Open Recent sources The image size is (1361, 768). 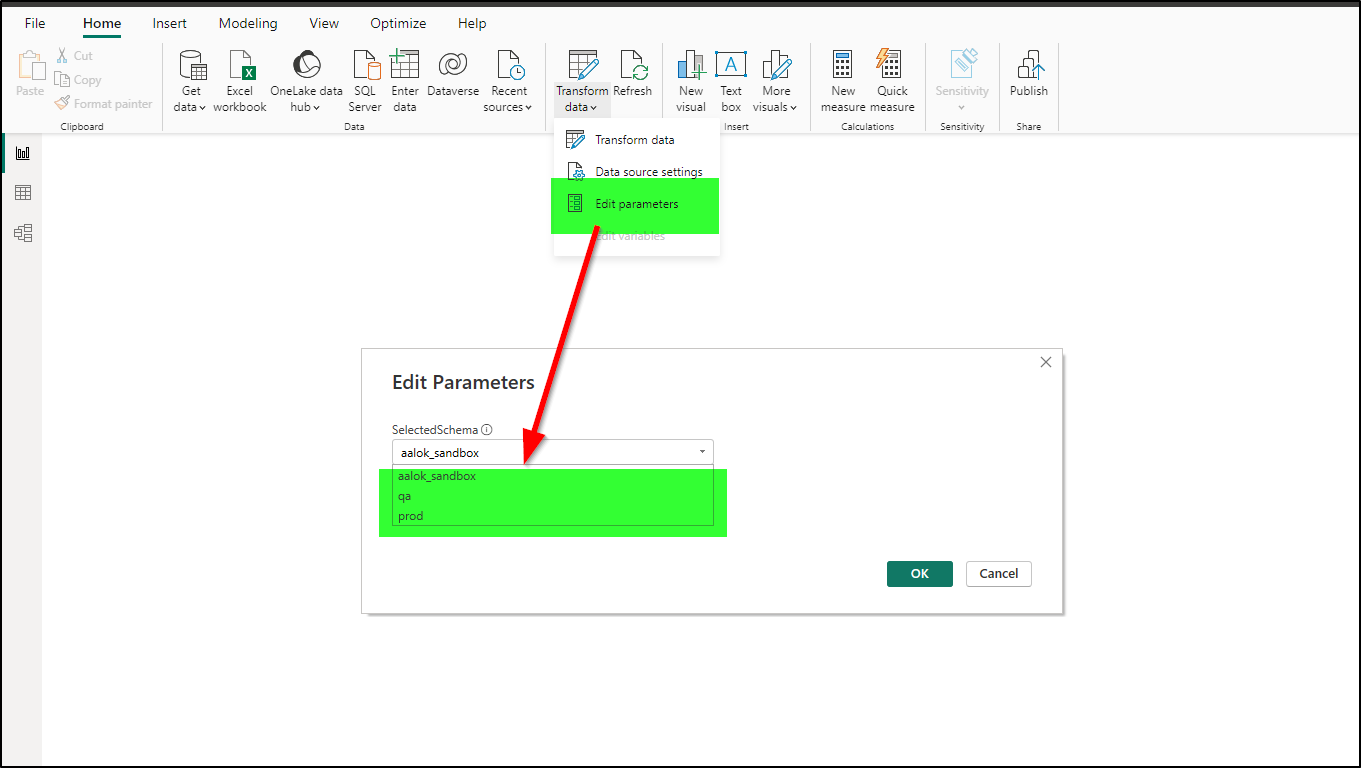pos(508,80)
